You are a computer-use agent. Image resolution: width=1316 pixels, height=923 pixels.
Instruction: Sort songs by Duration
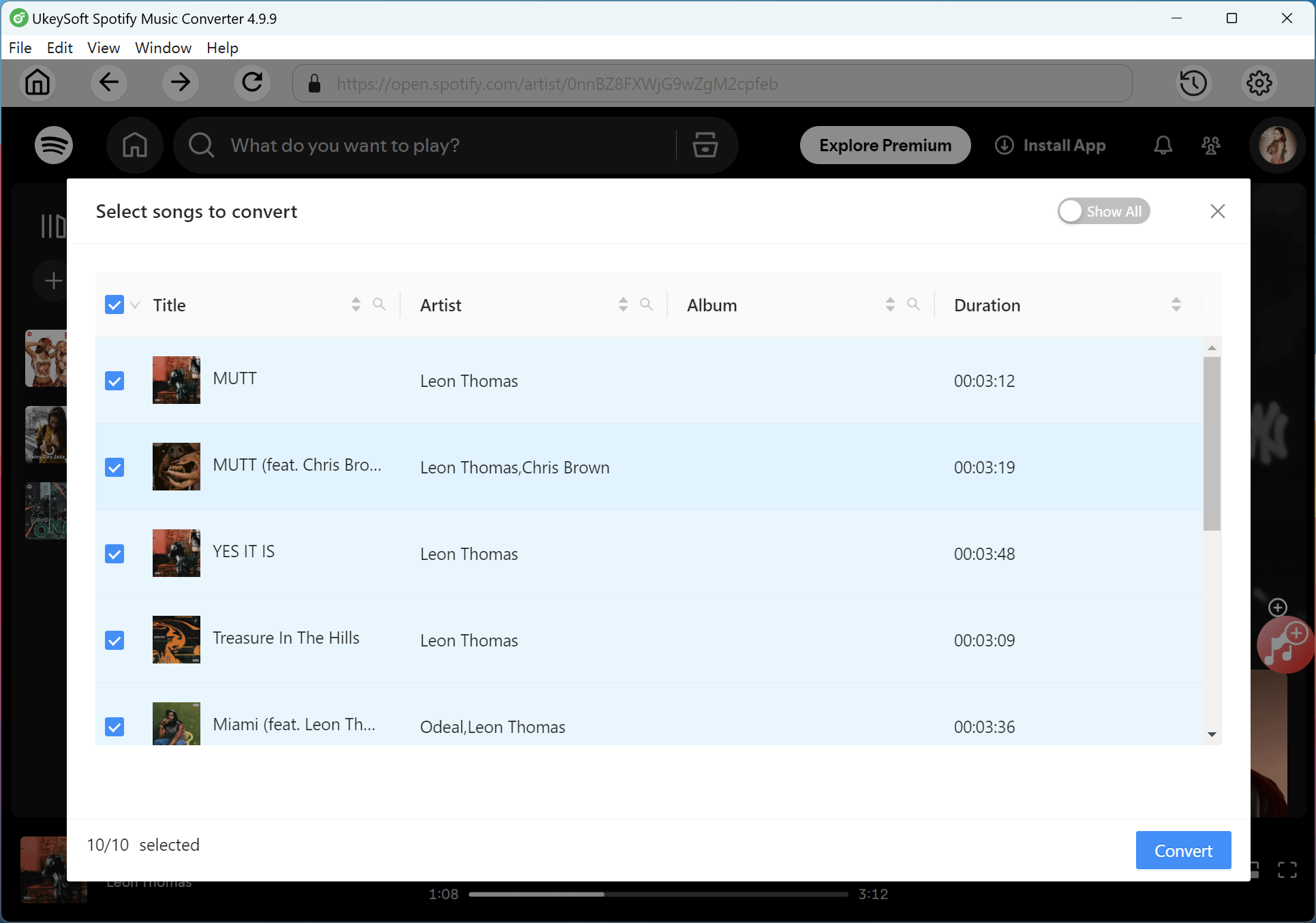tap(1176, 304)
